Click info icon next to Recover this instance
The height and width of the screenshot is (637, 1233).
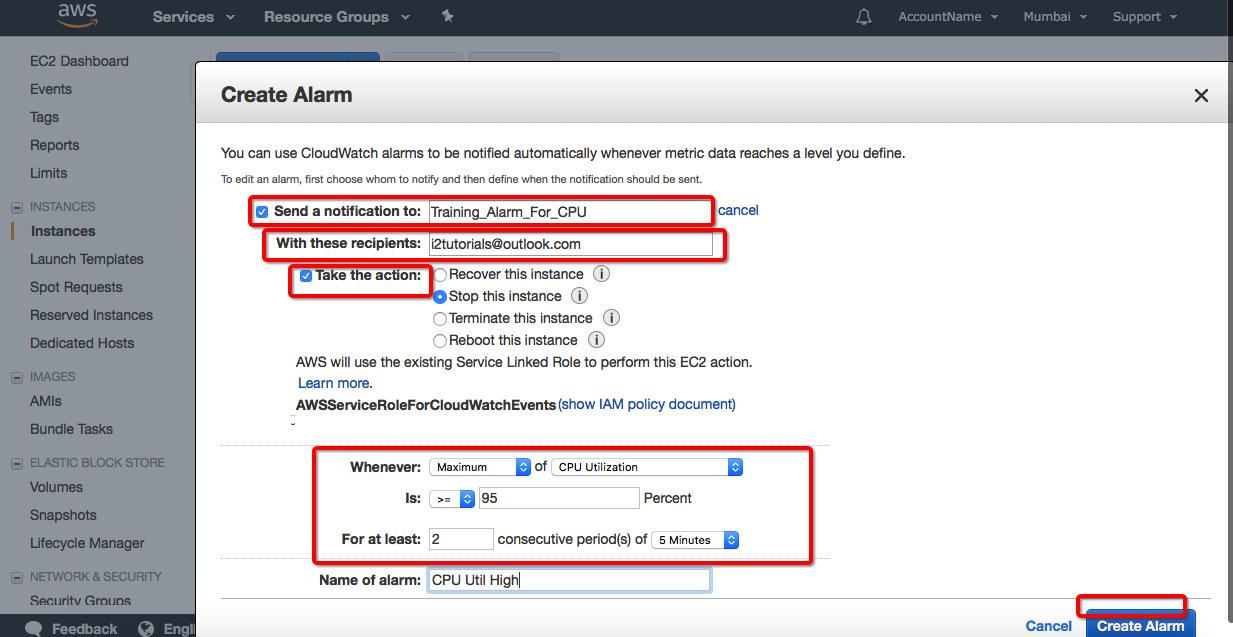coord(602,274)
